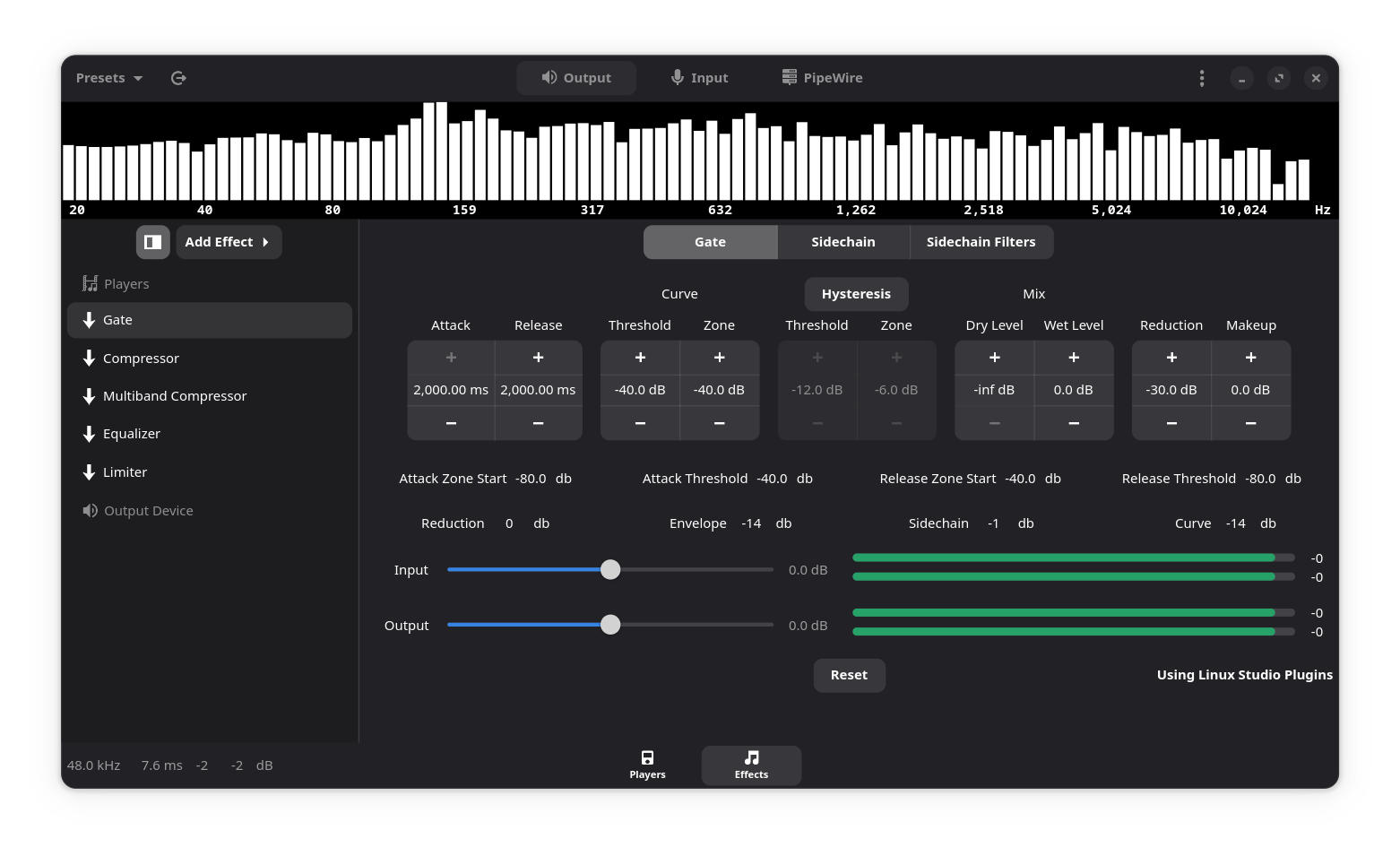Open the PipeWire tab
This screenshot has height=856, width=1400.
tap(822, 78)
